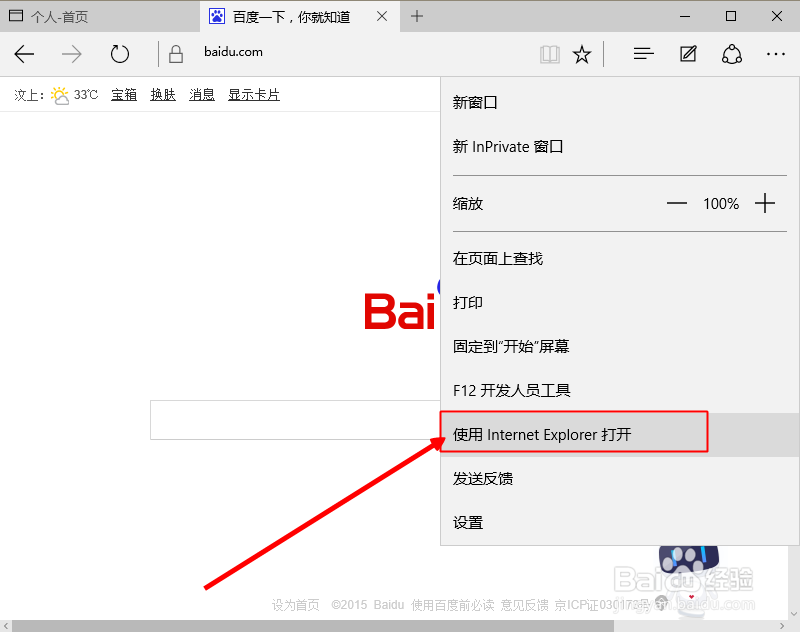
Task: Toggle the More actions ellipsis button
Action: click(x=776, y=54)
